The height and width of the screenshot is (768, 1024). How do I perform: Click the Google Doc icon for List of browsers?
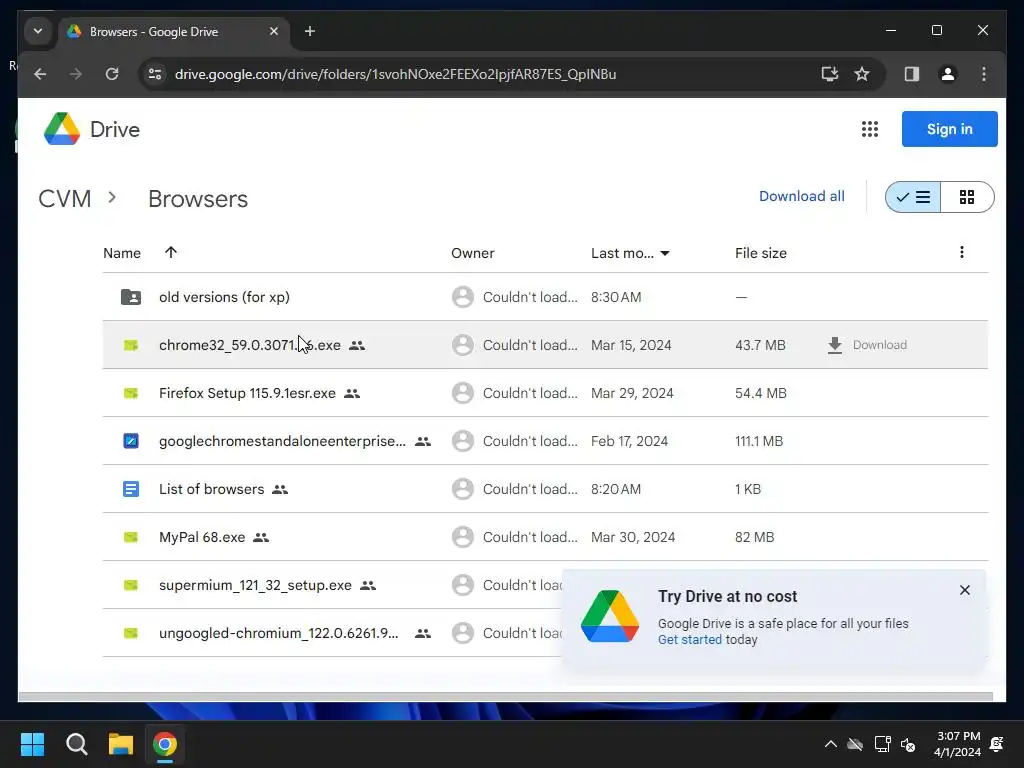[131, 489]
